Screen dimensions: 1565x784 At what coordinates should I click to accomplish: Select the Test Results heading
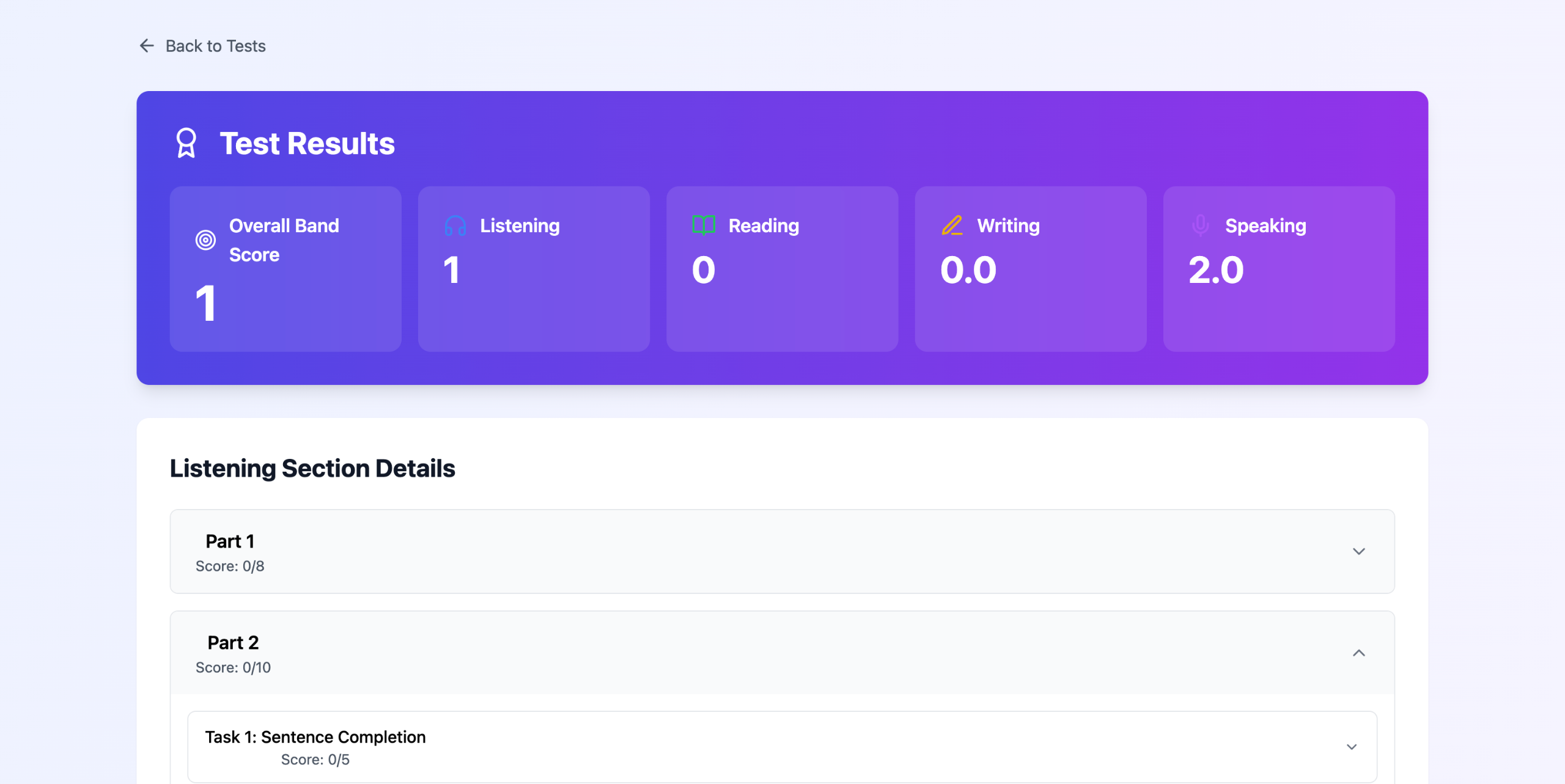(x=307, y=144)
